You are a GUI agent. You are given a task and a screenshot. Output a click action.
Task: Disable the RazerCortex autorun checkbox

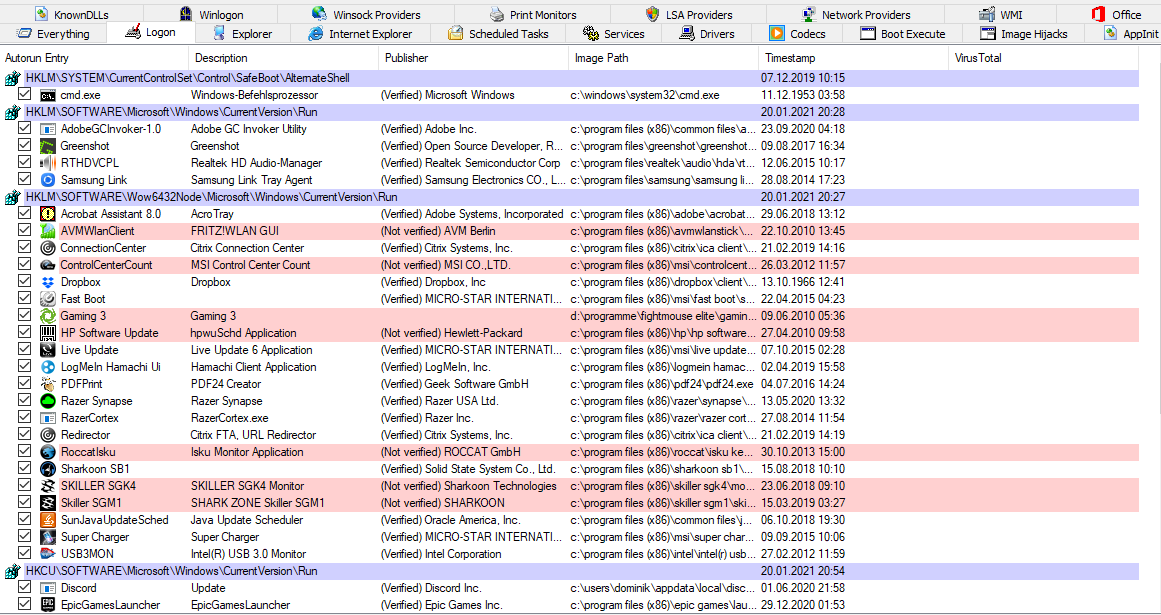tap(24, 418)
